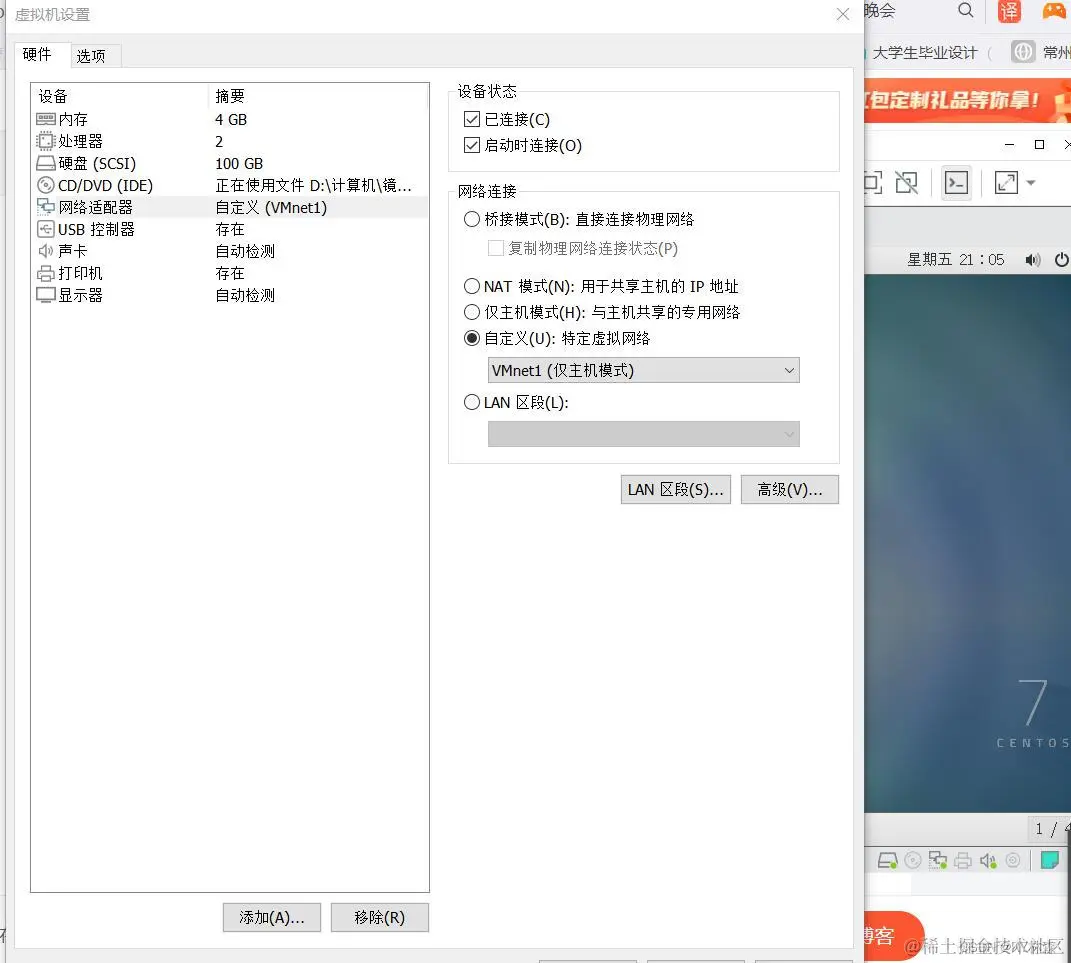Click network adapter status icon in VMware status bar
This screenshot has width=1071, height=963.
click(938, 861)
